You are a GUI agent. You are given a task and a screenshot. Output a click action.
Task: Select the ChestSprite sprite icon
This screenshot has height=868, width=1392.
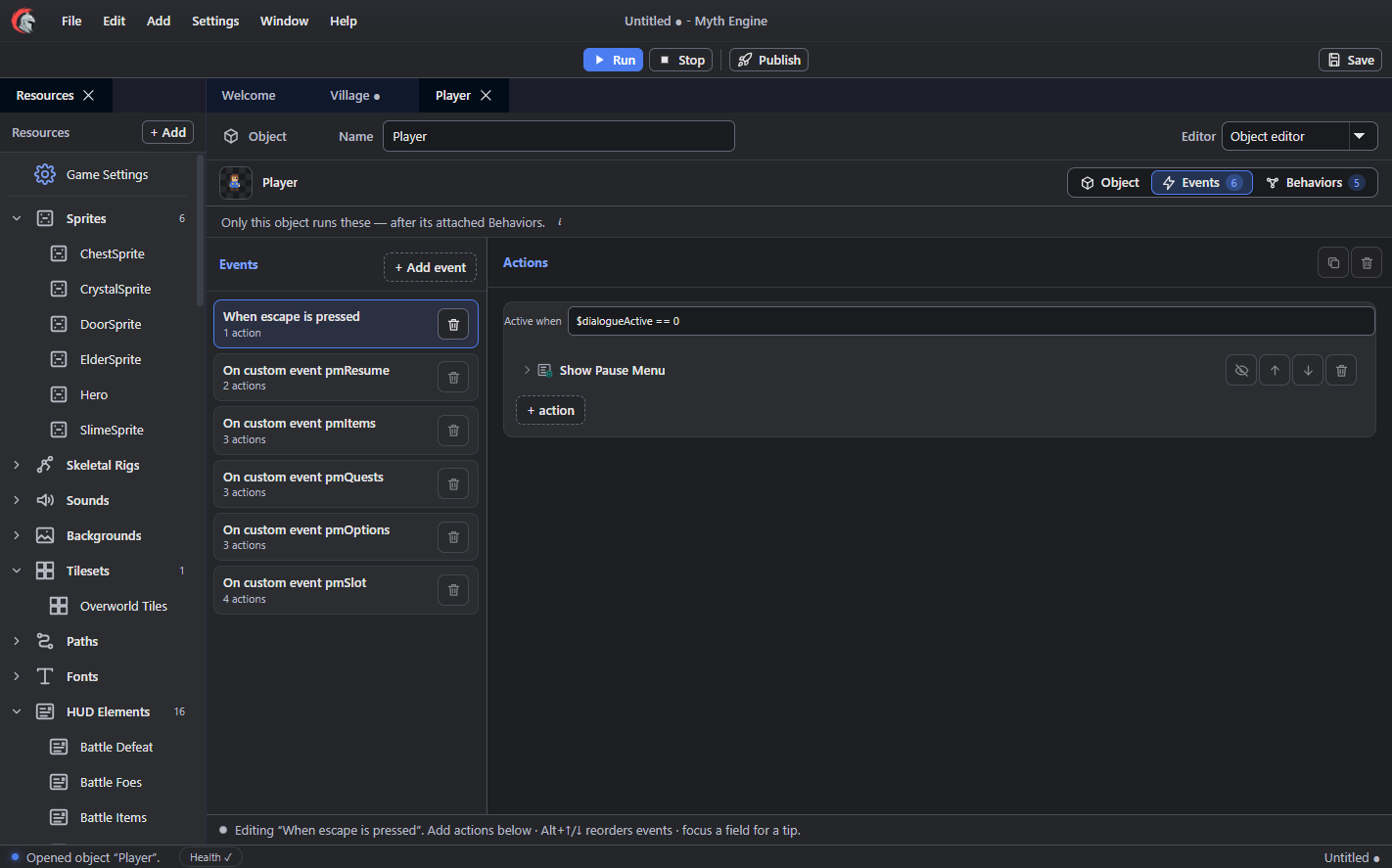[x=59, y=253]
